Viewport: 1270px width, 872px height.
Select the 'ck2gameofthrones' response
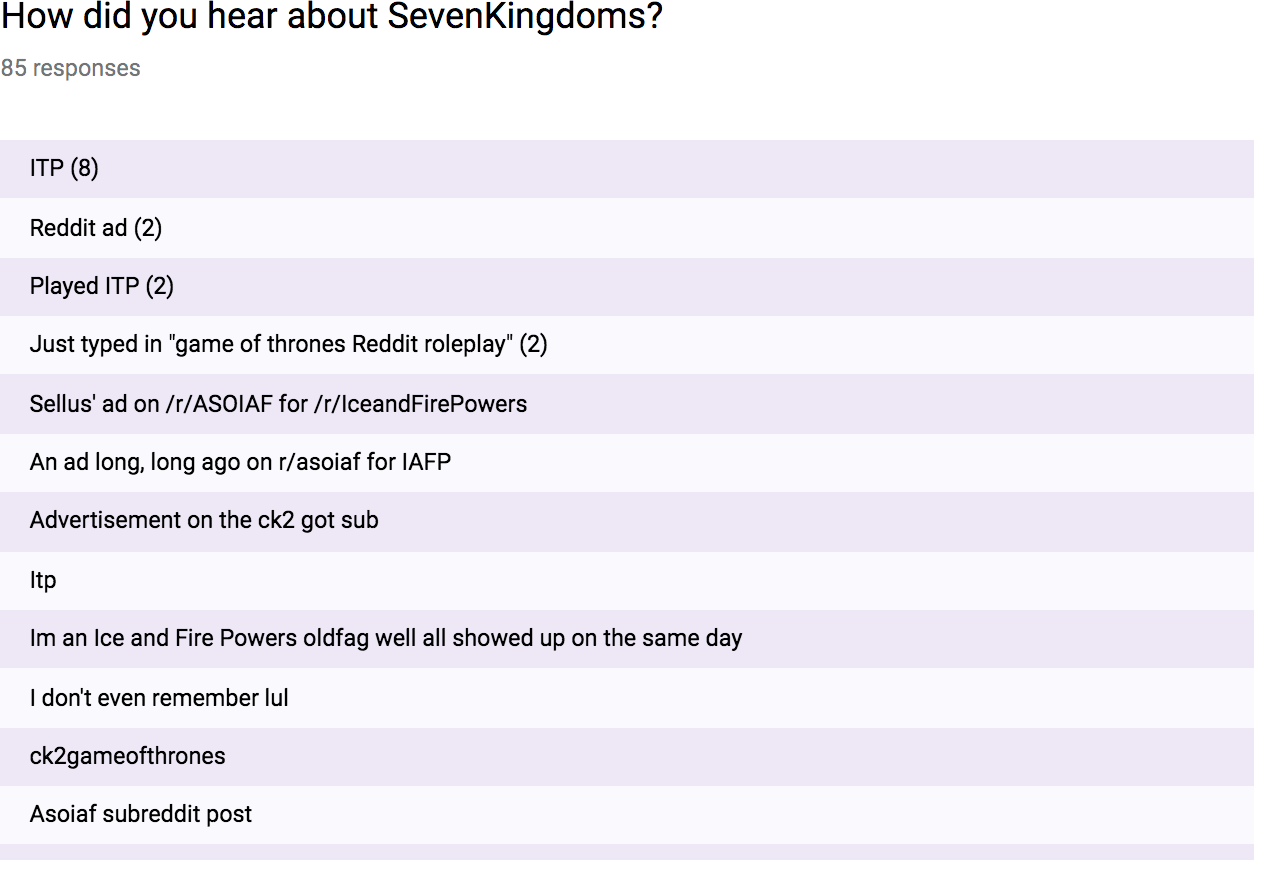627,756
